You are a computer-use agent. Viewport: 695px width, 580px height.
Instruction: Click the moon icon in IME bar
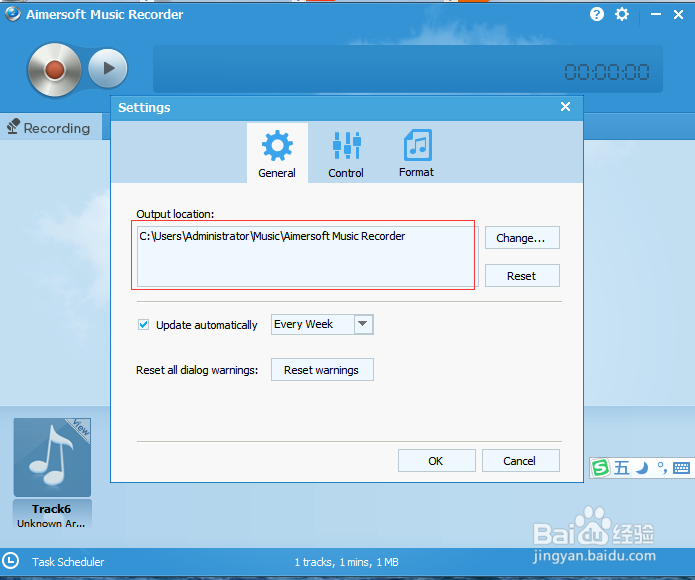(642, 468)
